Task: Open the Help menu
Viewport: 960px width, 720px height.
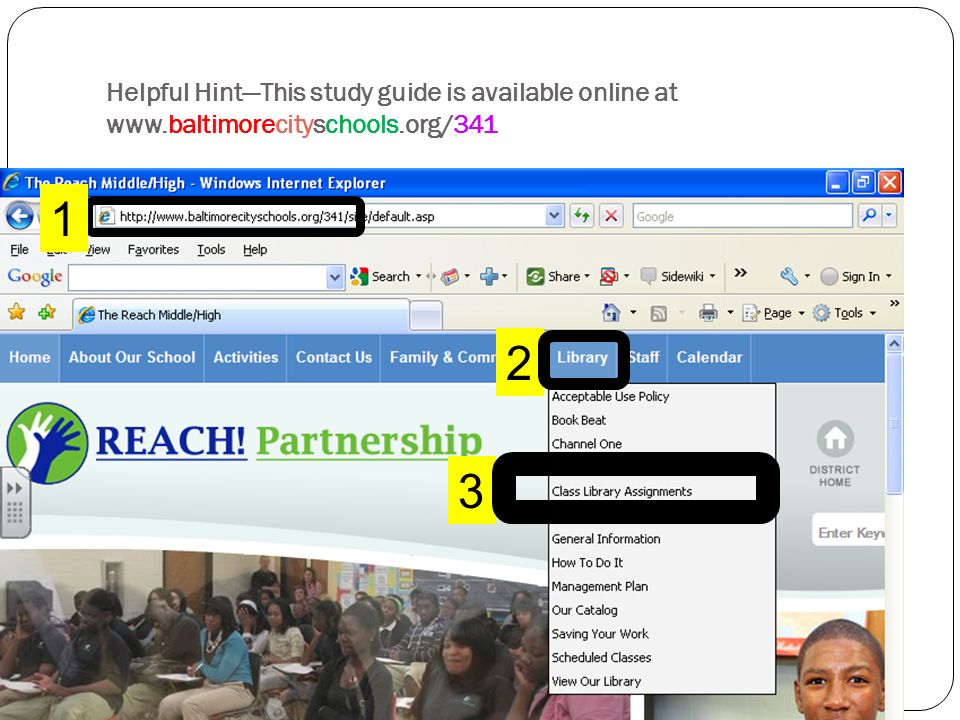Action: (255, 250)
